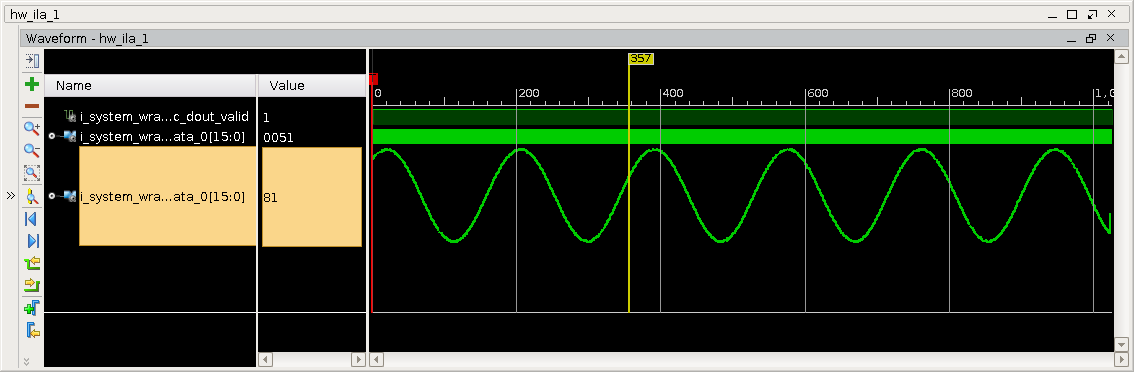This screenshot has height=372, width=1134.
Task: Click the zoom-to-cursor icon
Action: click(x=32, y=196)
